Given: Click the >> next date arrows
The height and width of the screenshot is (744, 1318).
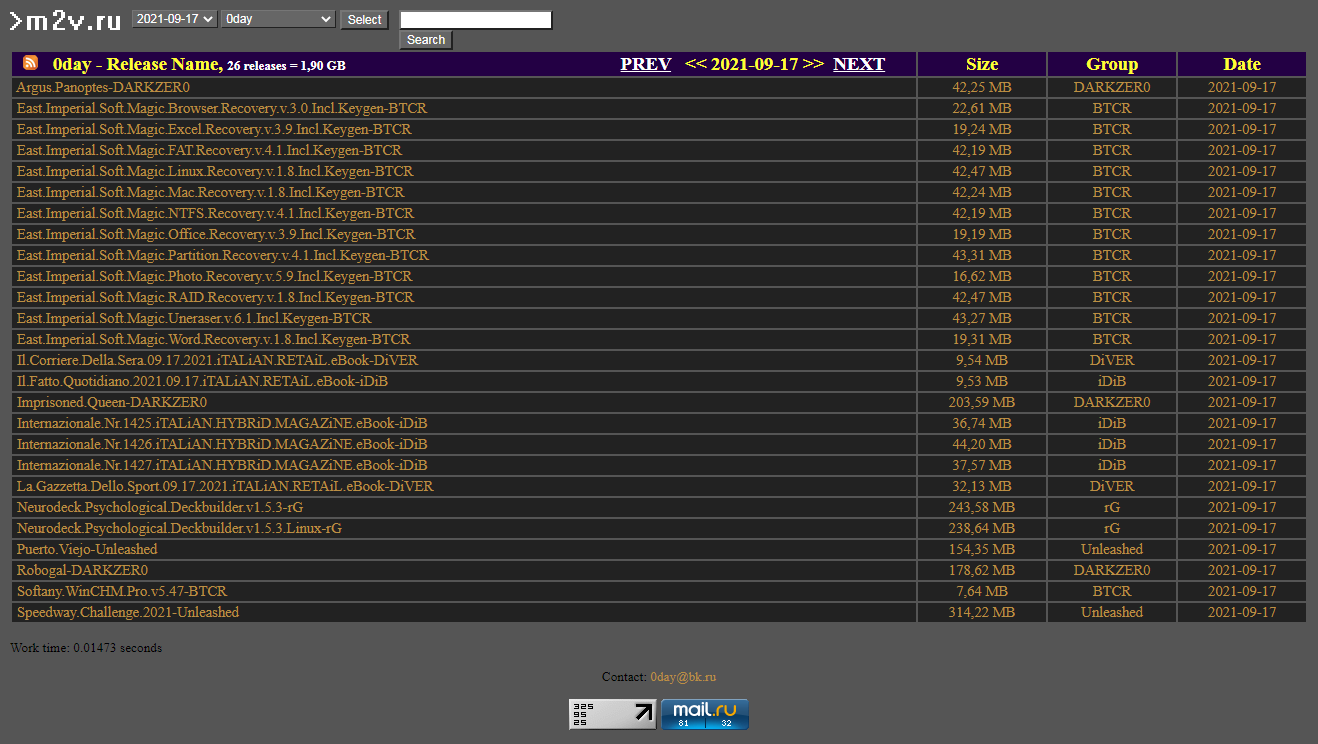Looking at the screenshot, I should click(813, 64).
